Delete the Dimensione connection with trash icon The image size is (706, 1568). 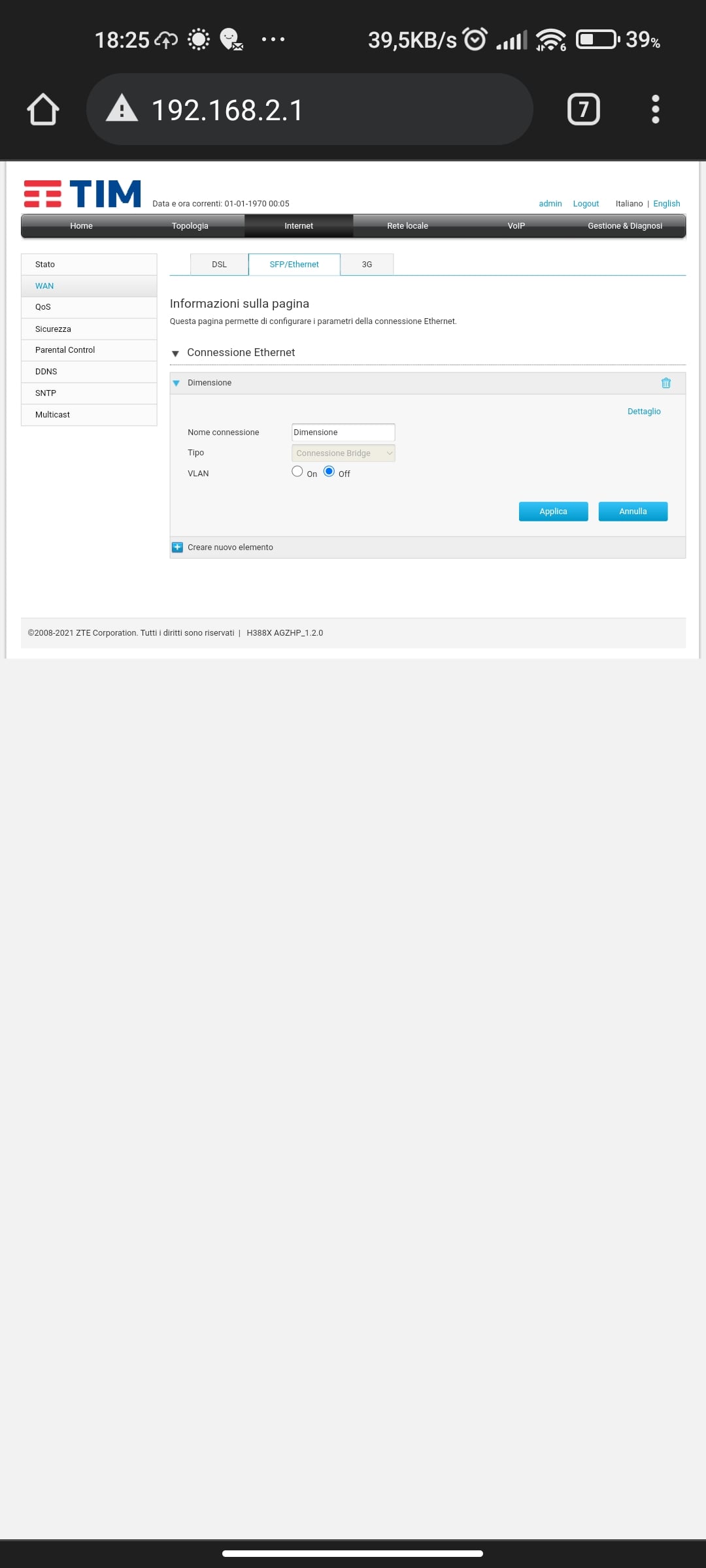[665, 383]
